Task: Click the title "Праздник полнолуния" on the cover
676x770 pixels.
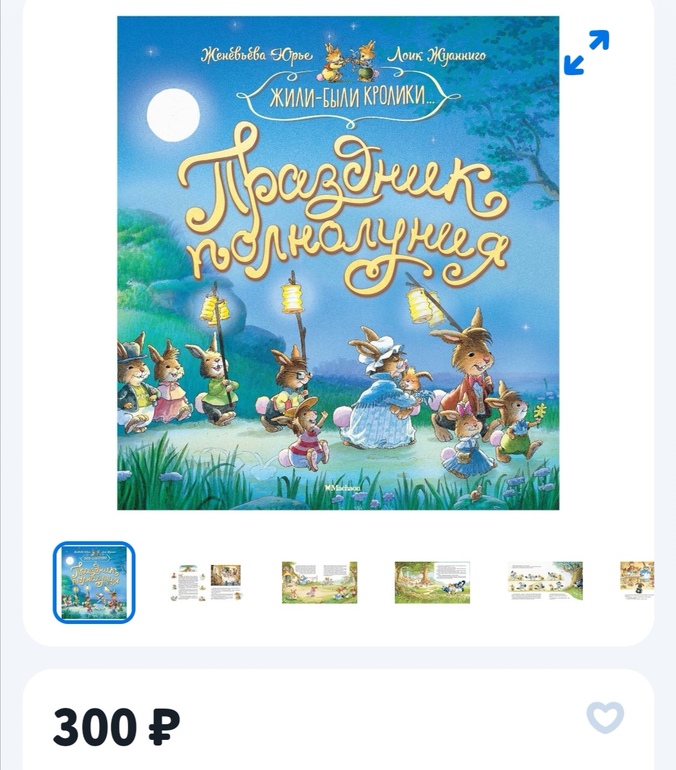Action: [344, 214]
